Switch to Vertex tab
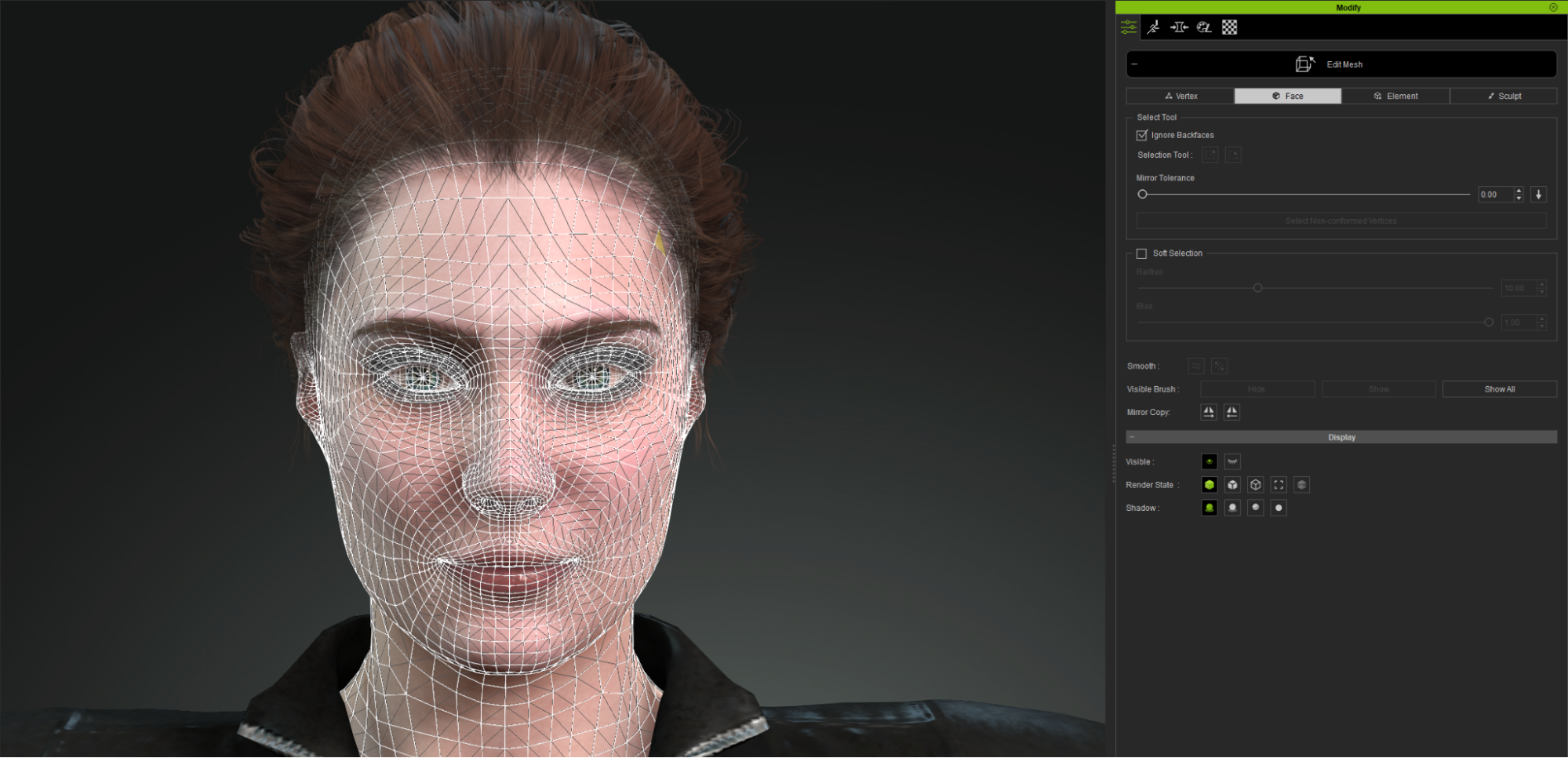The width and height of the screenshot is (1568, 758). point(1181,96)
